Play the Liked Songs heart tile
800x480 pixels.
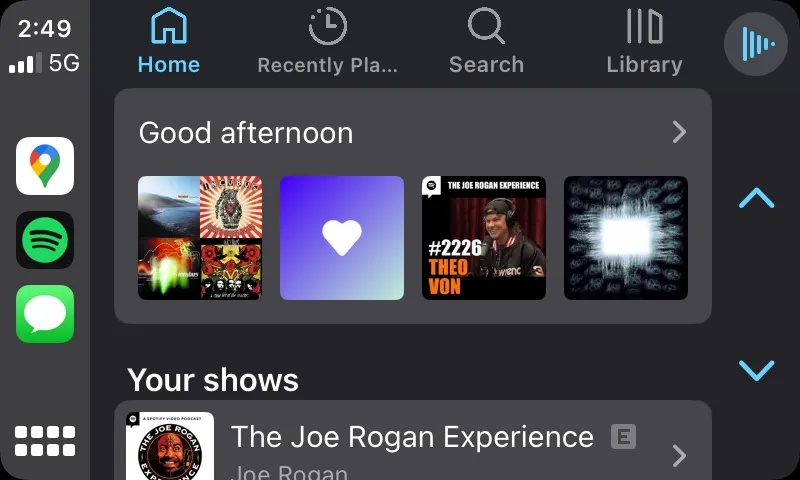coord(342,238)
